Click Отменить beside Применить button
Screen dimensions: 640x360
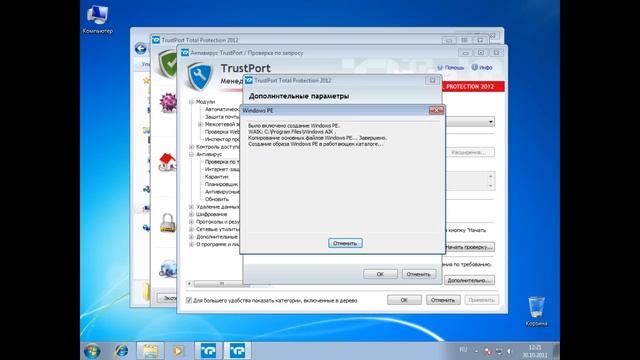tap(443, 300)
